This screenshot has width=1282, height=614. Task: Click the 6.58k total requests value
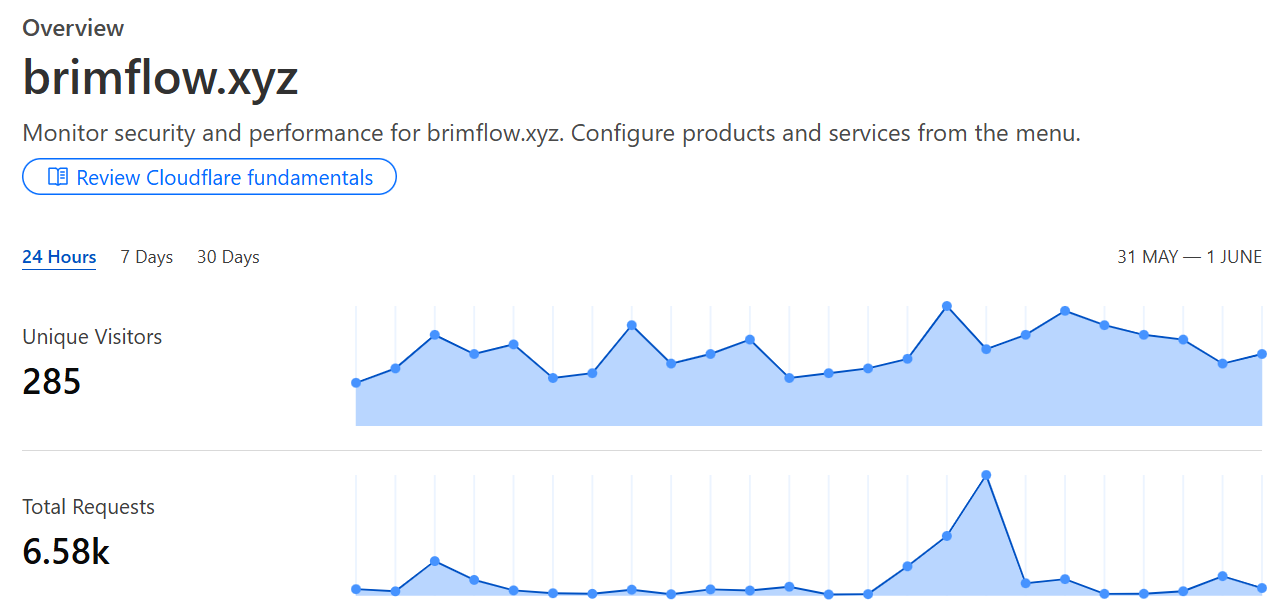point(66,551)
